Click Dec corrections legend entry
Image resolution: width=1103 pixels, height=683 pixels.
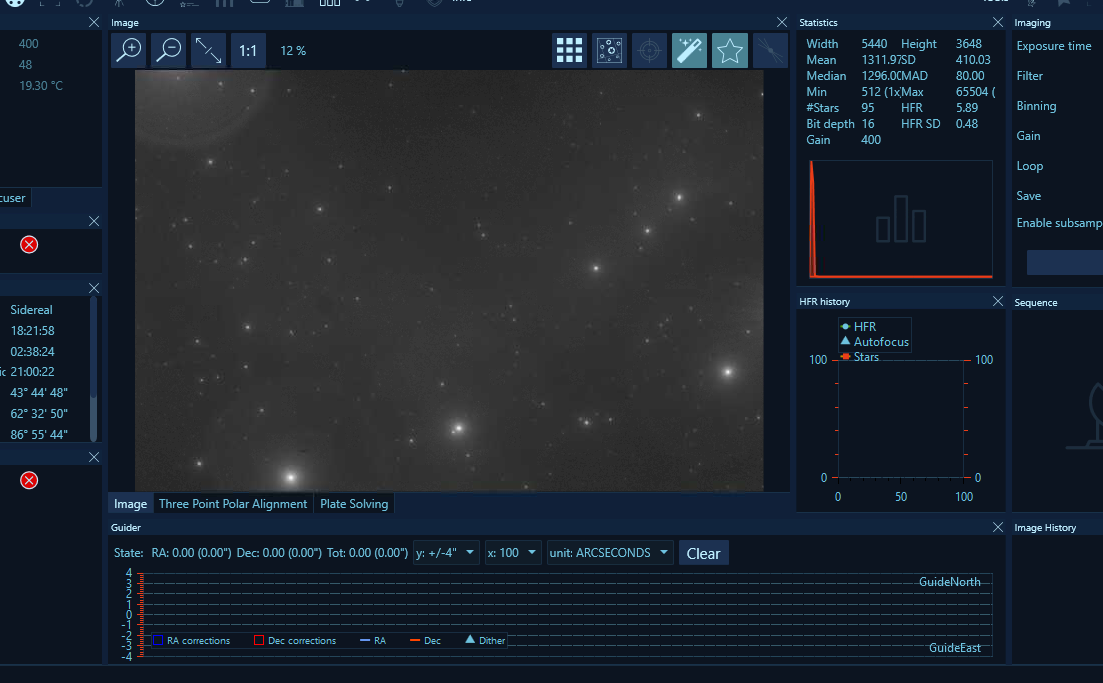tap(295, 641)
